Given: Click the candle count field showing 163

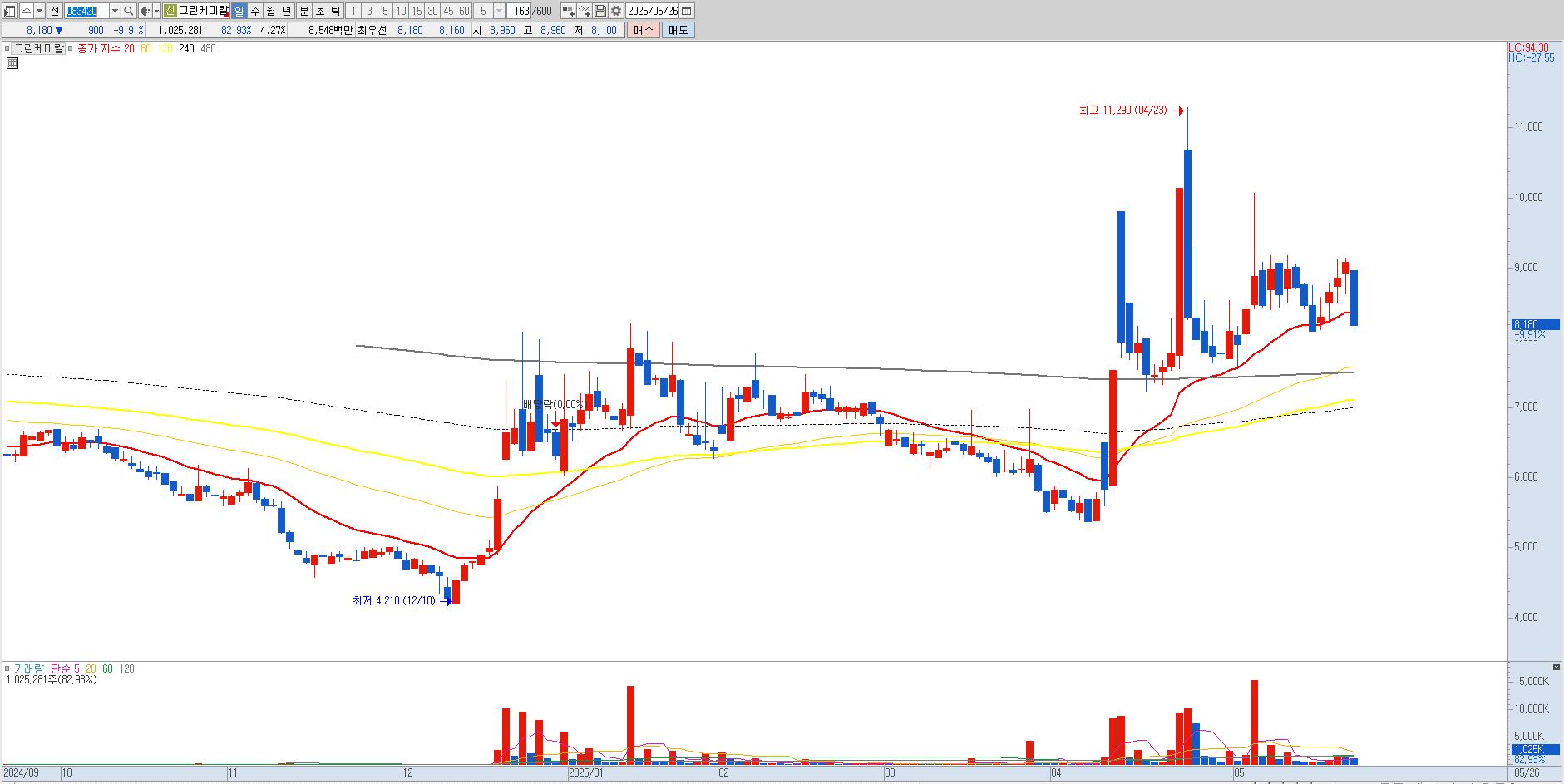Looking at the screenshot, I should 519,11.
